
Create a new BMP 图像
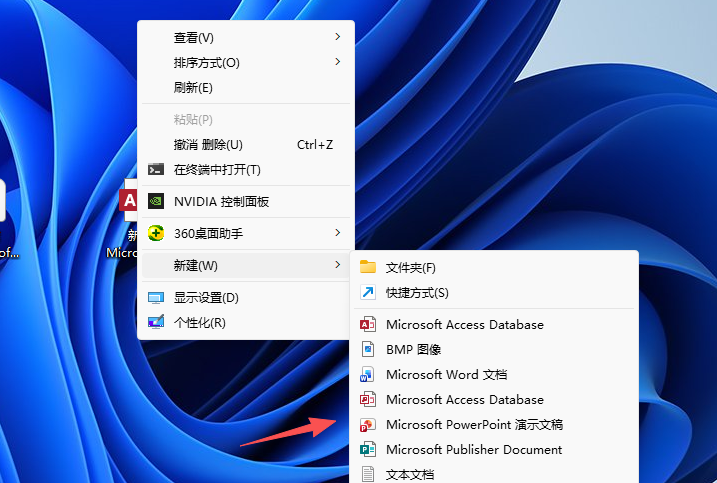494,349
